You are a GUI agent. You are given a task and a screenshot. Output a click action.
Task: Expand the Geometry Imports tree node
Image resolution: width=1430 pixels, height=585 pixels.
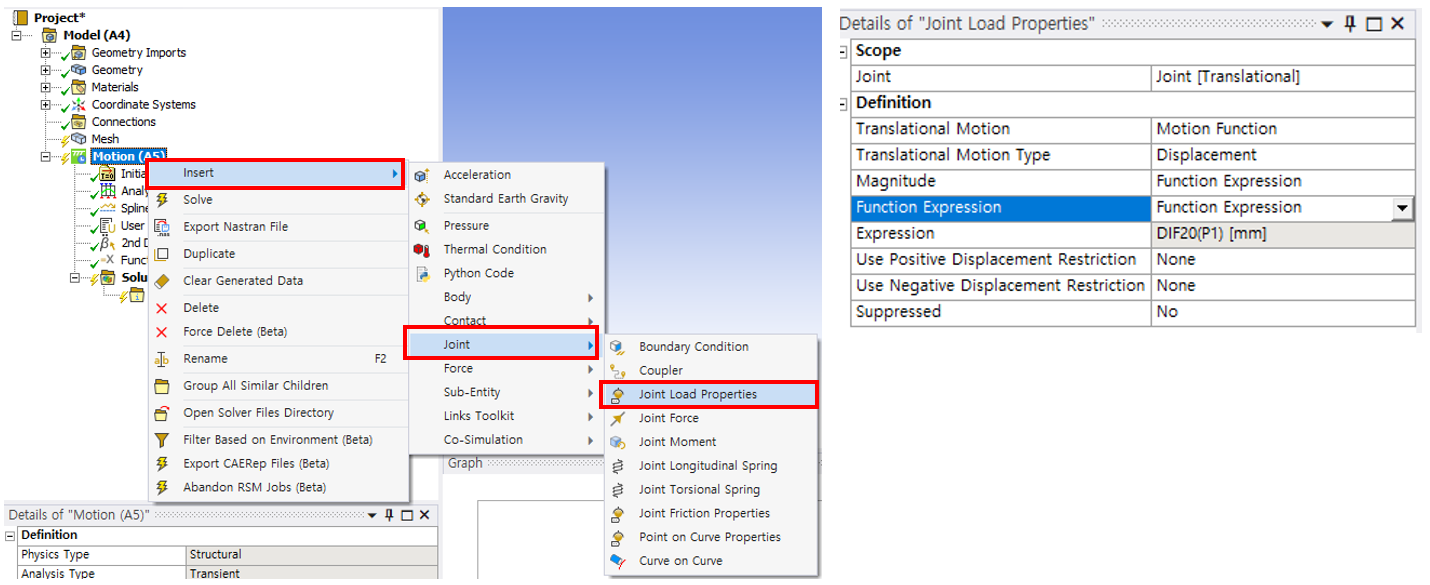pos(46,53)
